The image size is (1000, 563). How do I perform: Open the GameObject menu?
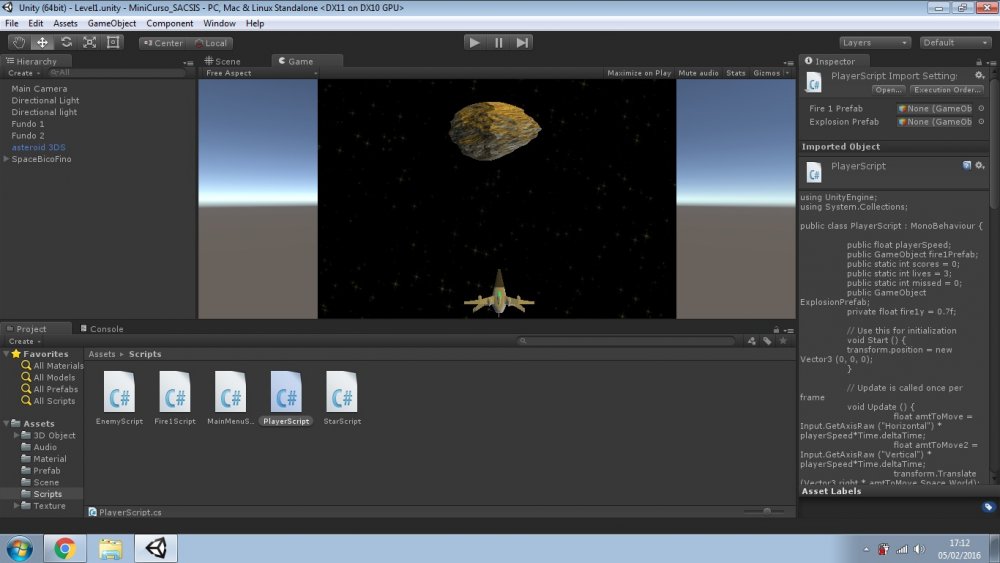pyautogui.click(x=111, y=23)
